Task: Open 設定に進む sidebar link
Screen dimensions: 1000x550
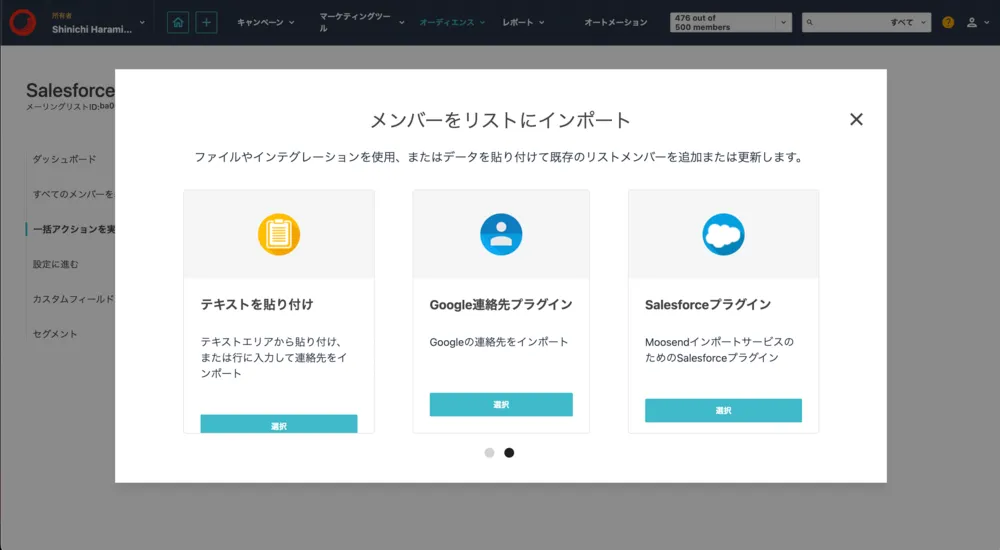Action: click(x=55, y=264)
